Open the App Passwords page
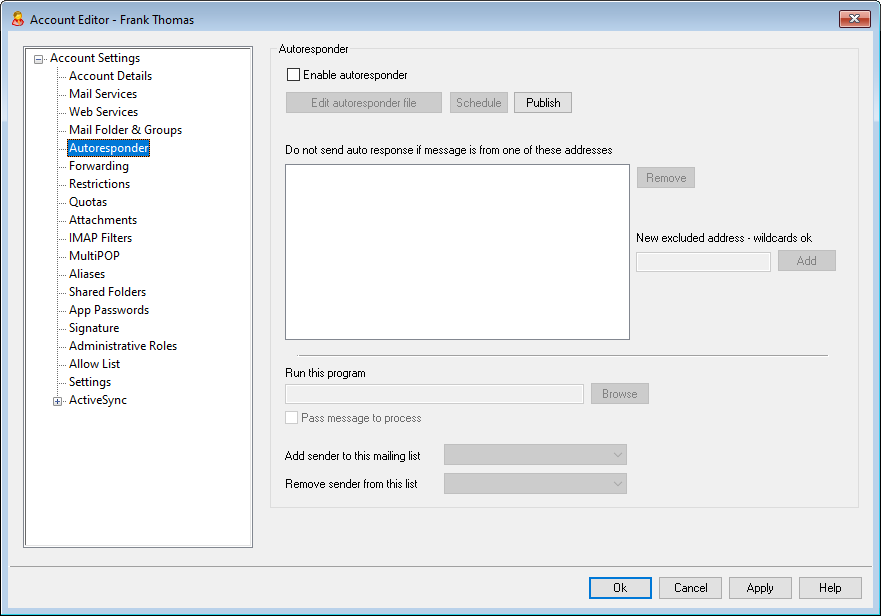881x616 pixels. point(108,310)
